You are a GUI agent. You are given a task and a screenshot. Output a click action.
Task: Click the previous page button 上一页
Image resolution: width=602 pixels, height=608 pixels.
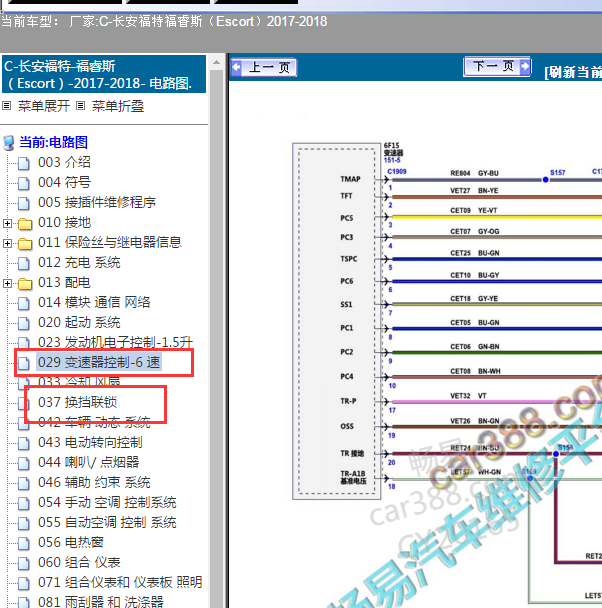coord(264,67)
